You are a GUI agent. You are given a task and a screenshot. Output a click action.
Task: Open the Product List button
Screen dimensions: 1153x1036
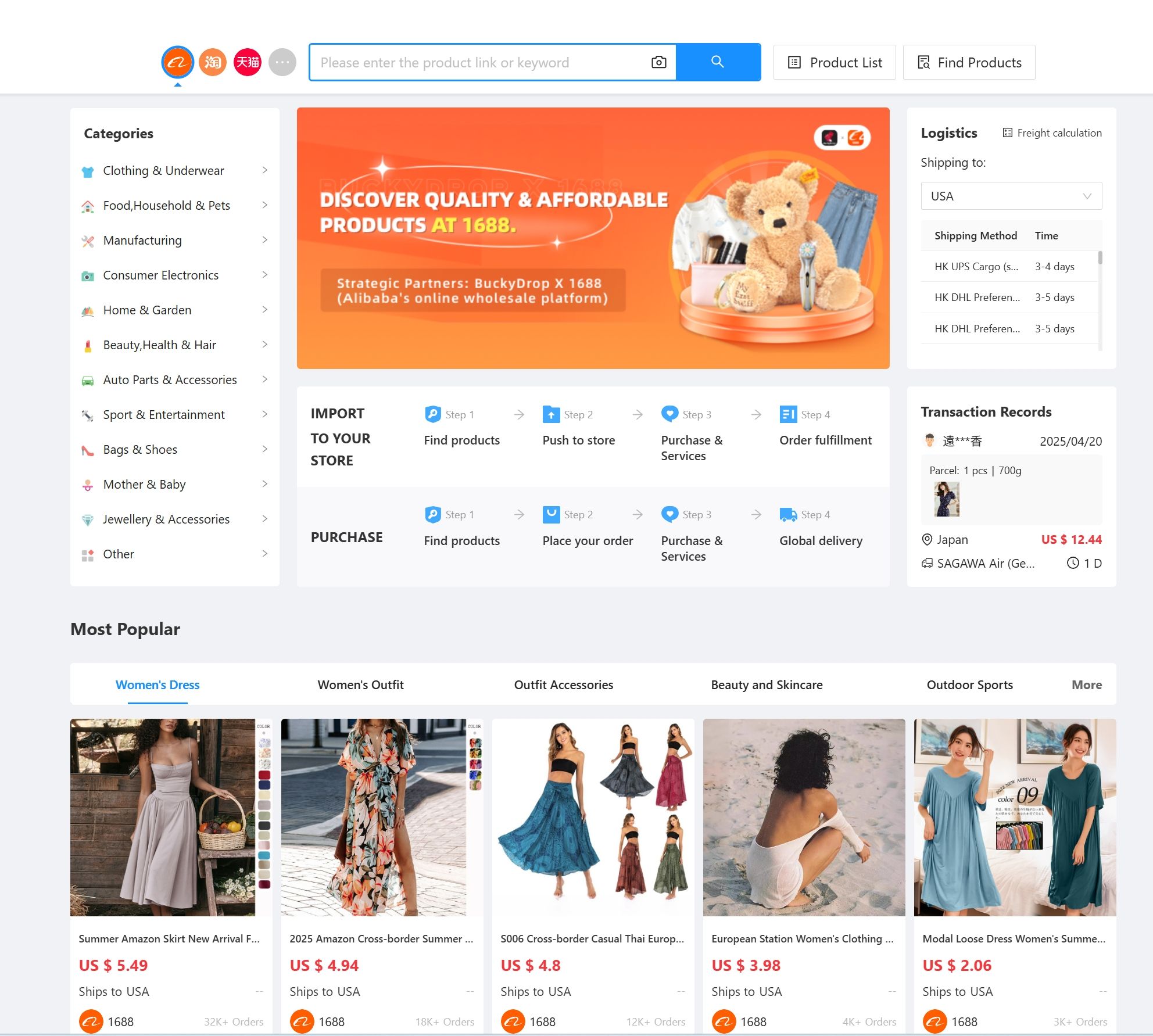[x=835, y=62]
